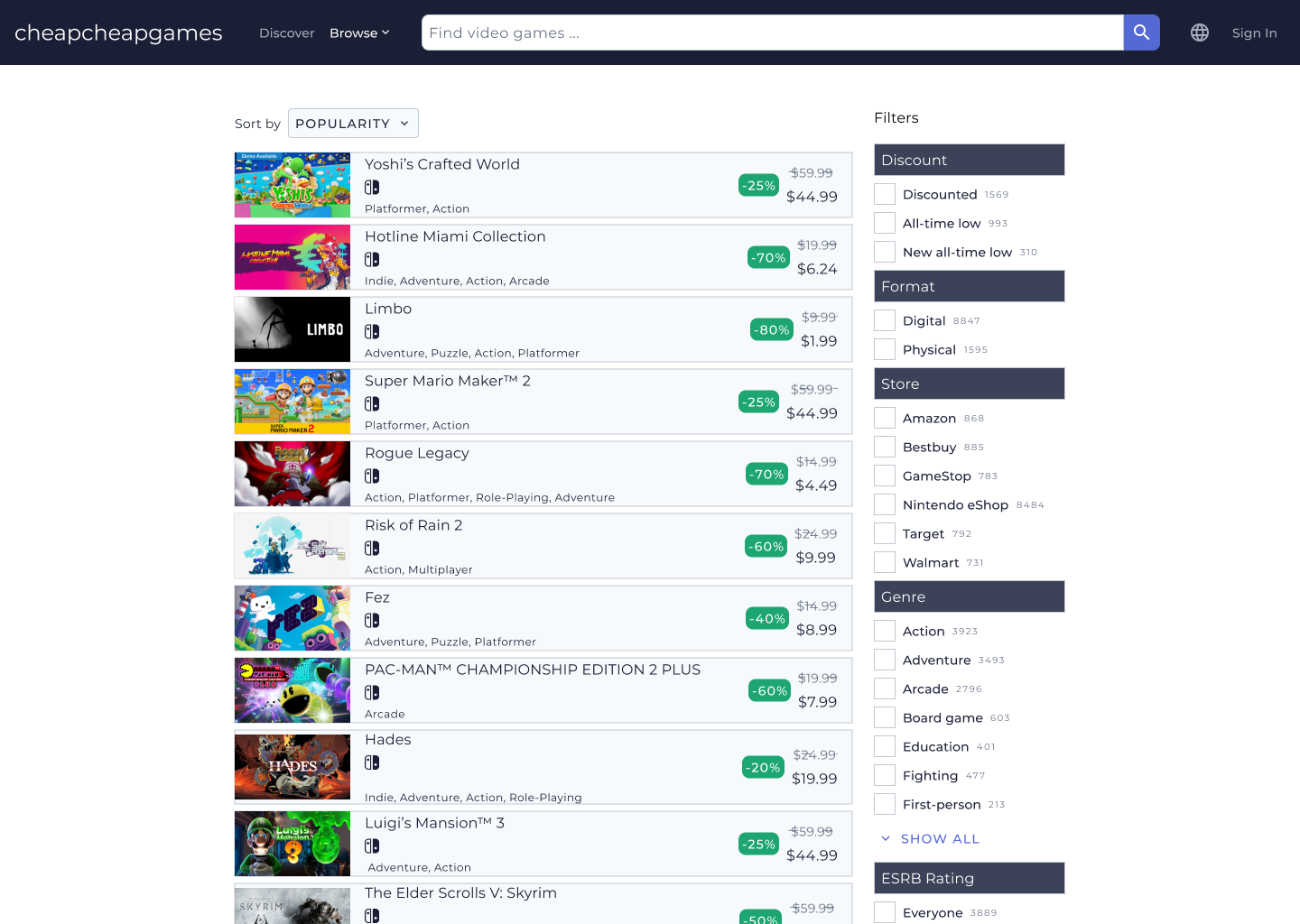Go to the Discover page
The width and height of the screenshot is (1300, 924).
point(286,32)
